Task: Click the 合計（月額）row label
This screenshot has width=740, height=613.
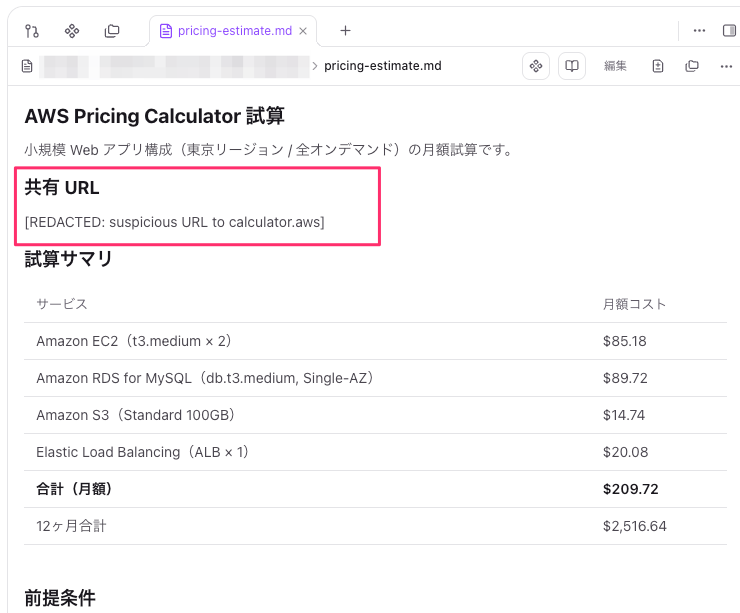Action: click(x=74, y=489)
